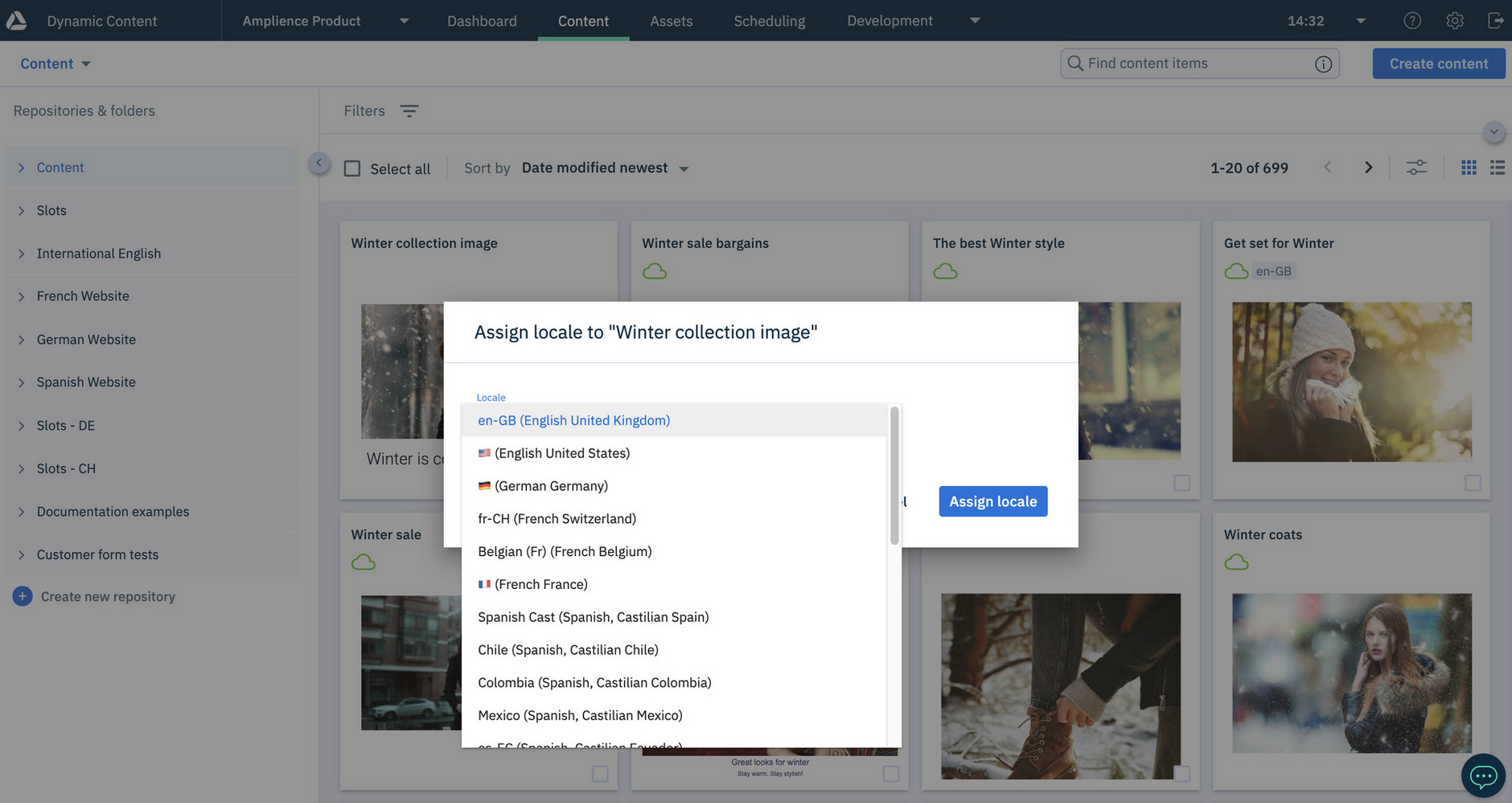Open the Scheduling tab

click(x=769, y=21)
